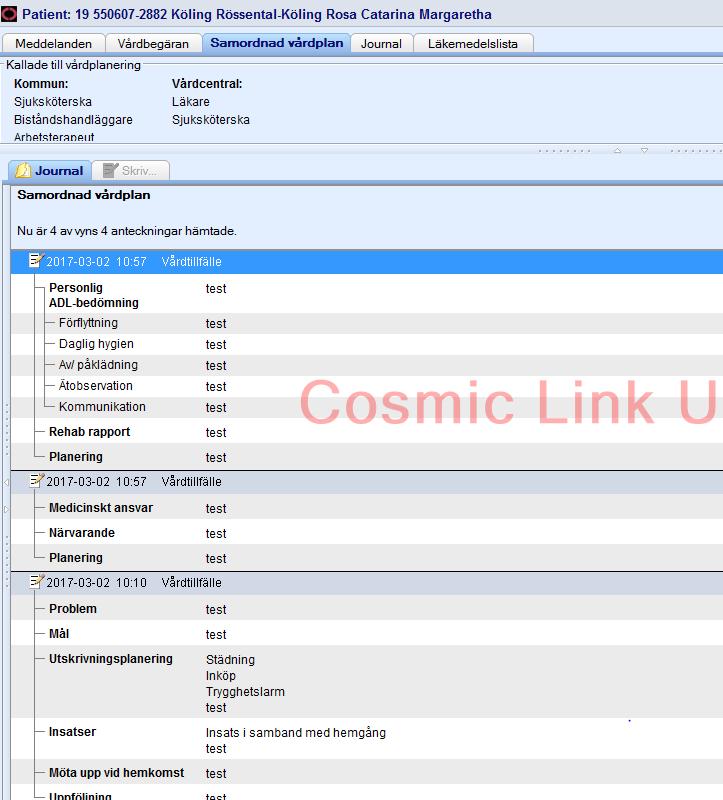Click the 'Biståndshandläggare' entry under Kommun
The image size is (723, 800).
coord(73,120)
